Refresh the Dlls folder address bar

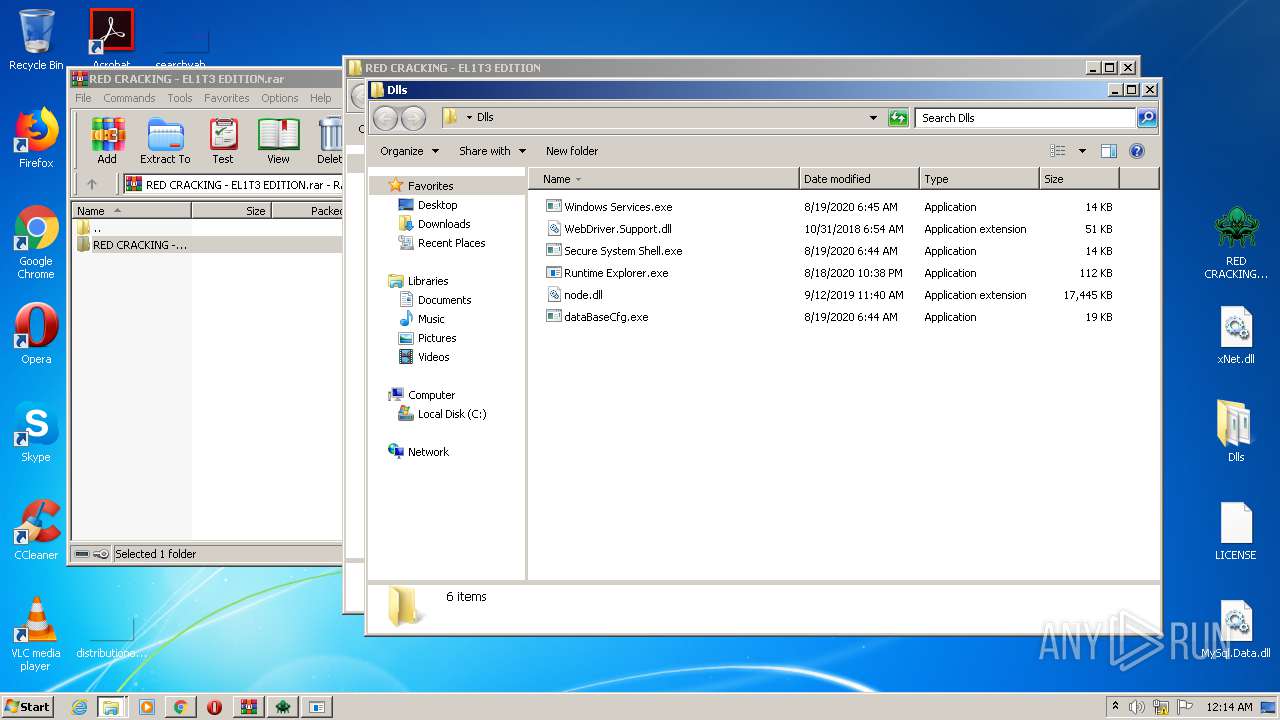(x=898, y=118)
